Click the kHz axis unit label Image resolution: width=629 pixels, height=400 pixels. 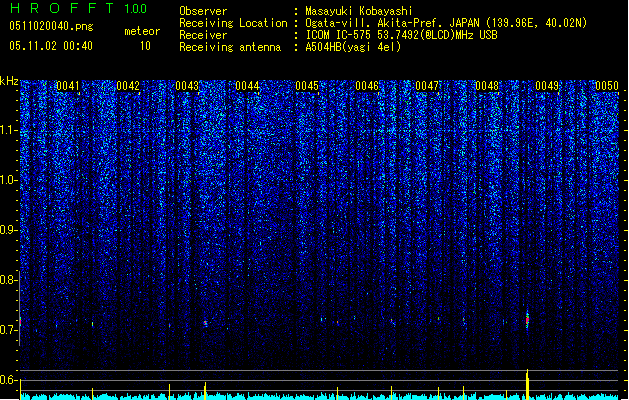coord(9,81)
